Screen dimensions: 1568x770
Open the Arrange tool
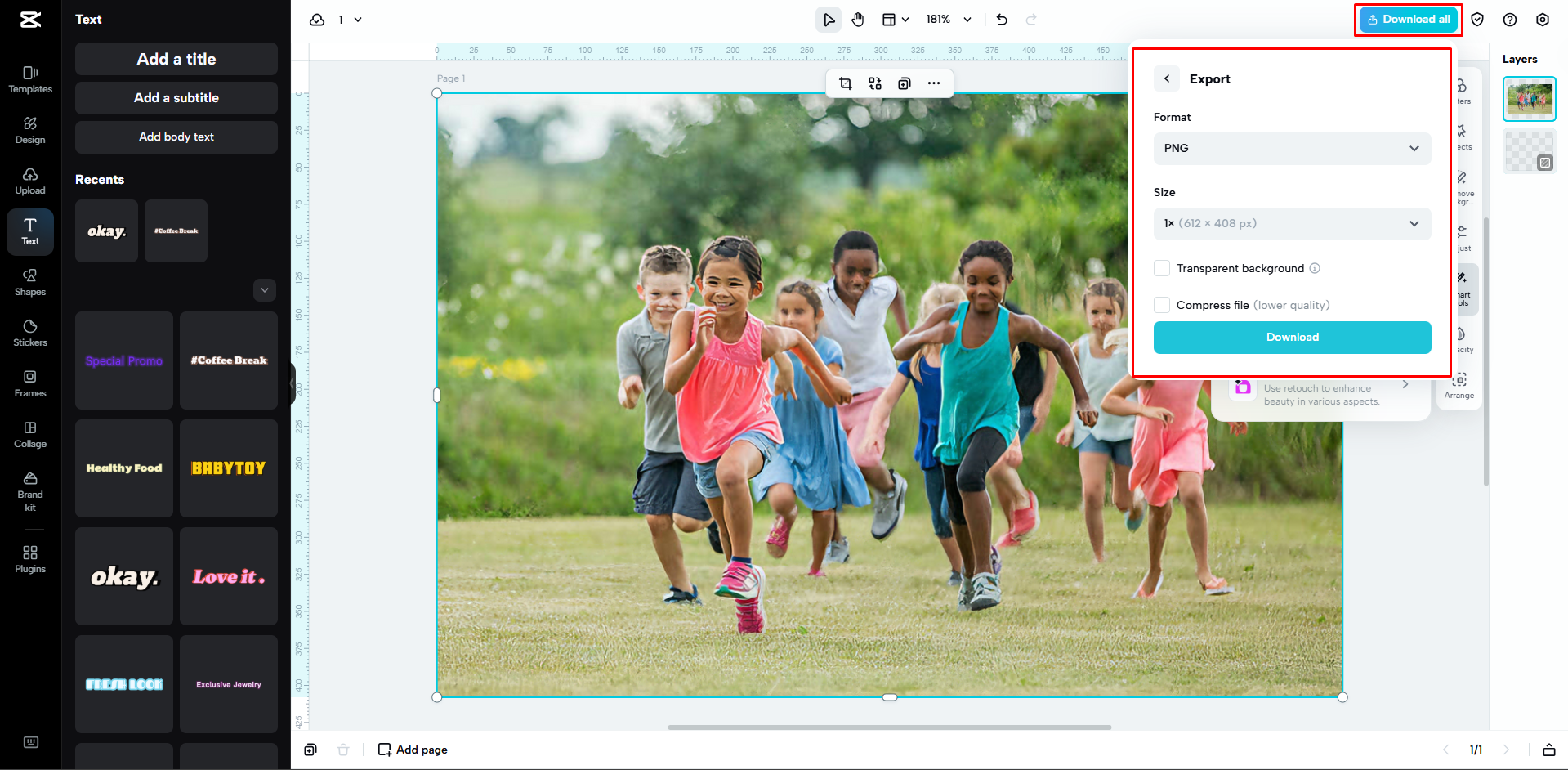tap(1459, 386)
